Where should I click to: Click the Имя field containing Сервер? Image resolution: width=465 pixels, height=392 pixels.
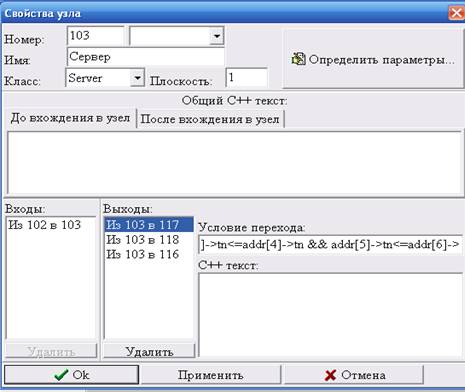(146, 57)
